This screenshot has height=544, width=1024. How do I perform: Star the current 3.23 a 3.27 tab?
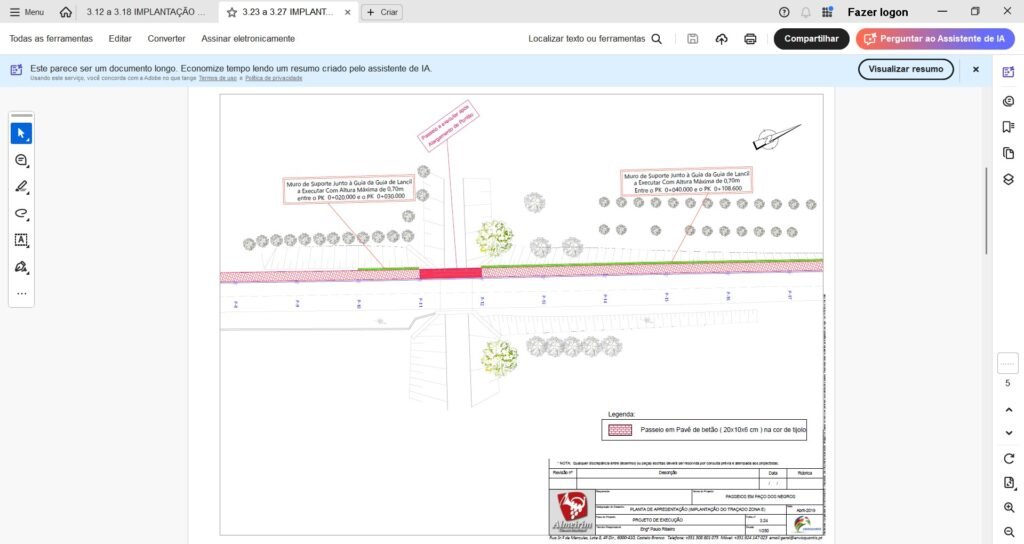click(x=232, y=12)
